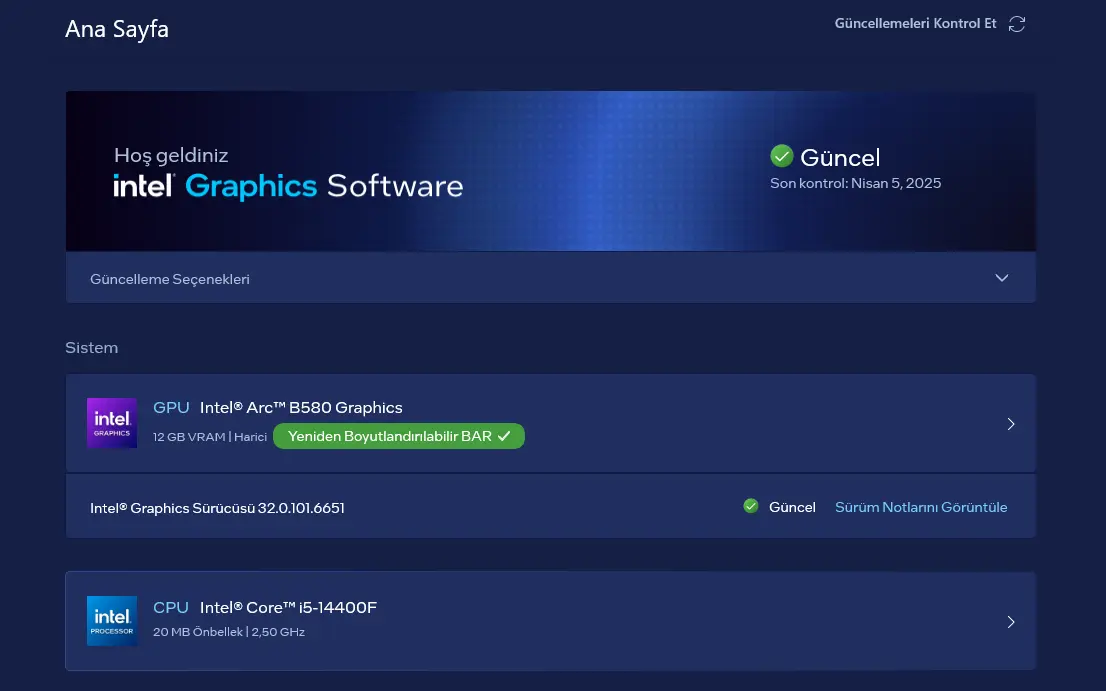Click the Intel Processor blue logo
1106x691 pixels.
111,620
